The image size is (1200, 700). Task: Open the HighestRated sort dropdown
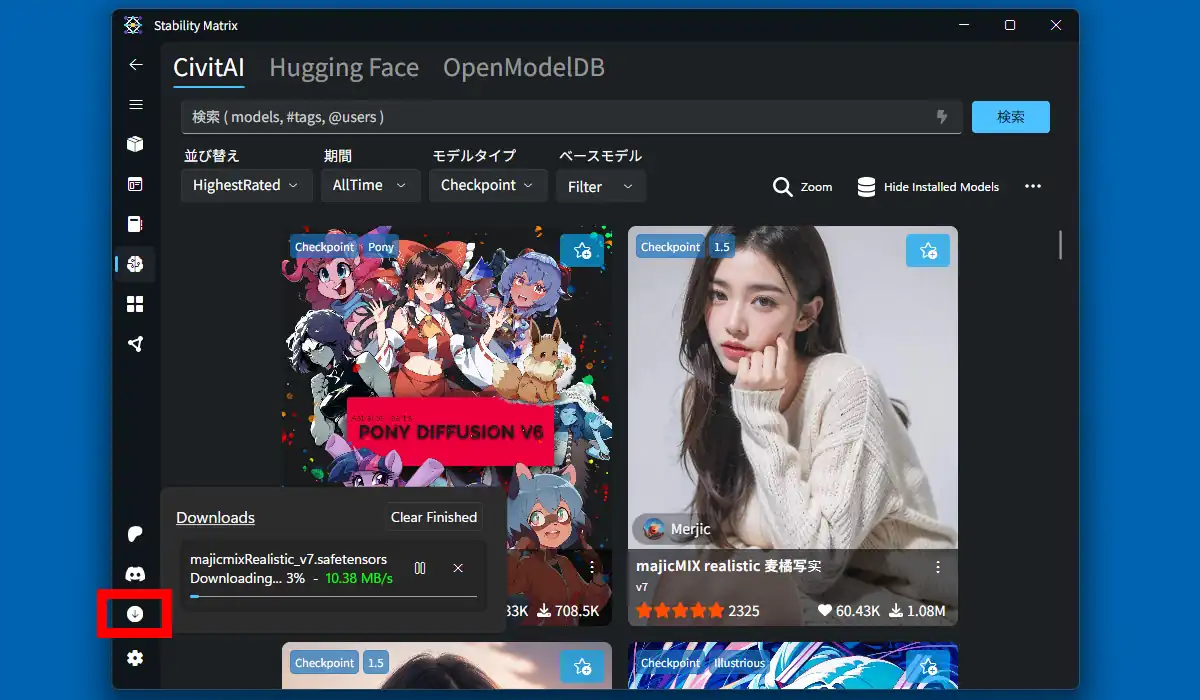[x=246, y=186]
